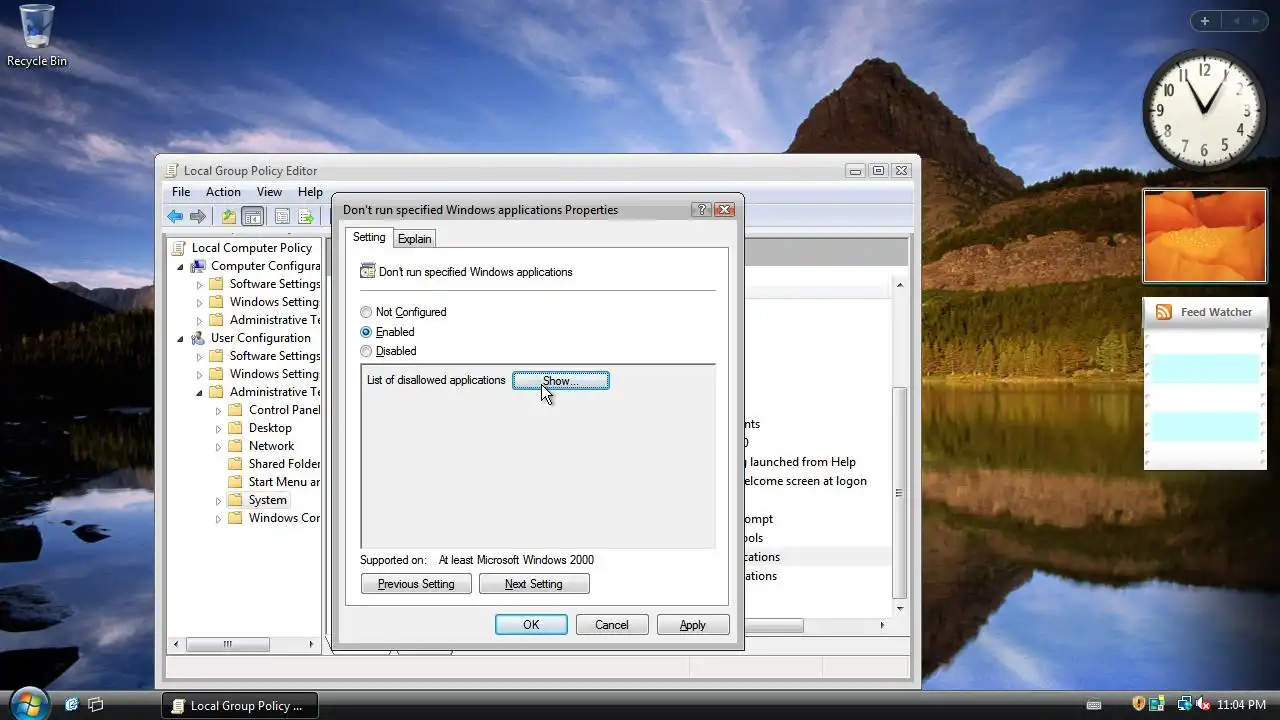Viewport: 1280px width, 720px height.
Task: Click Cancel in the properties dialog
Action: (612, 625)
